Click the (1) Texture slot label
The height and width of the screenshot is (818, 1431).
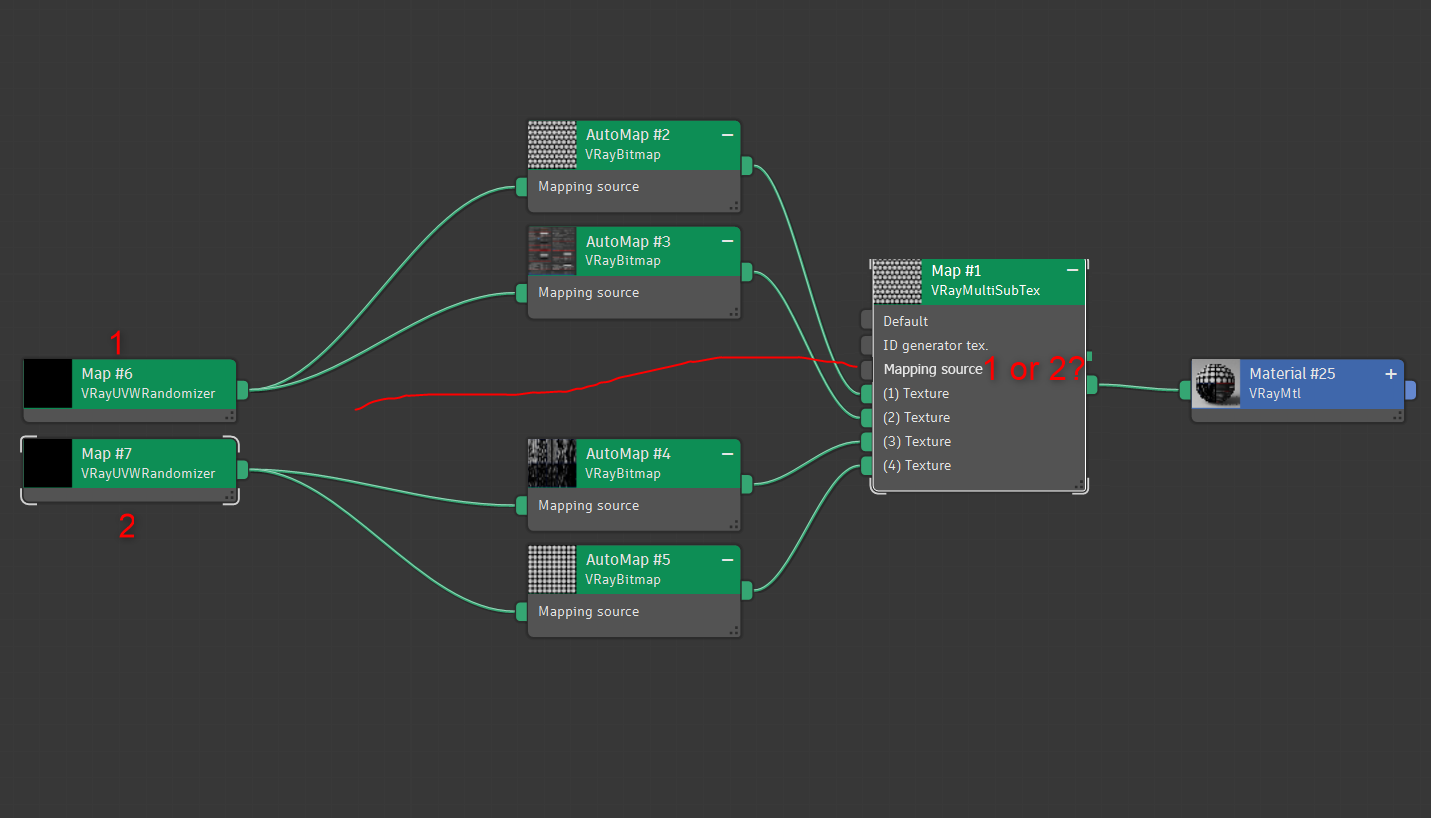click(917, 393)
